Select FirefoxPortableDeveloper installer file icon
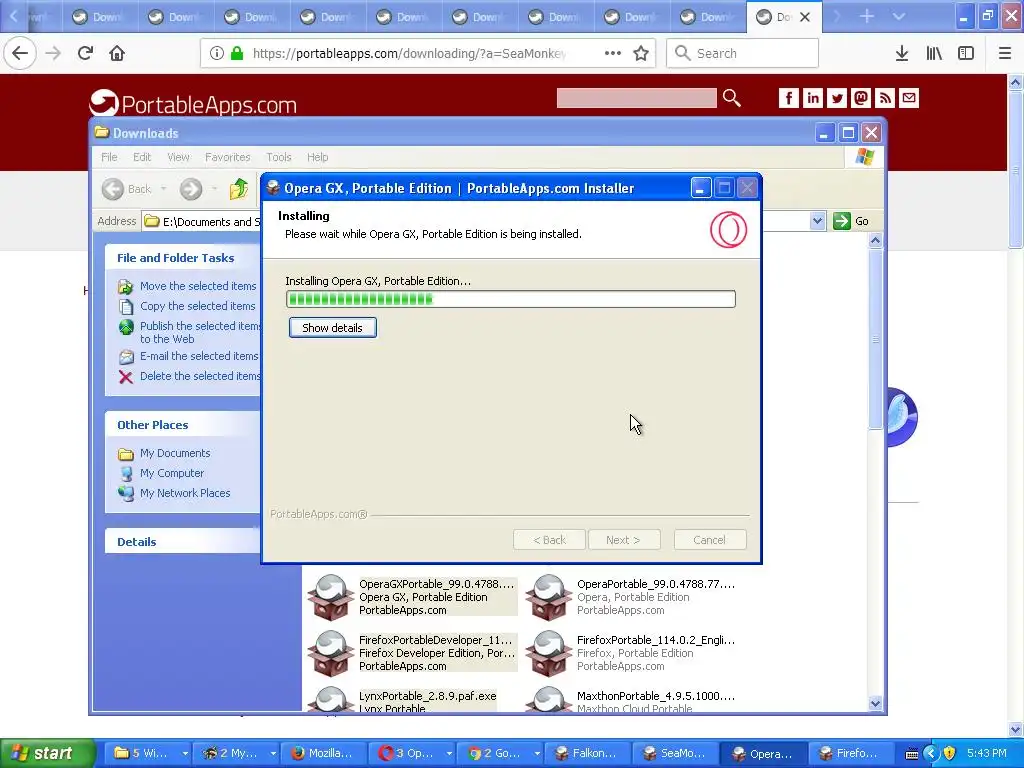 point(331,653)
